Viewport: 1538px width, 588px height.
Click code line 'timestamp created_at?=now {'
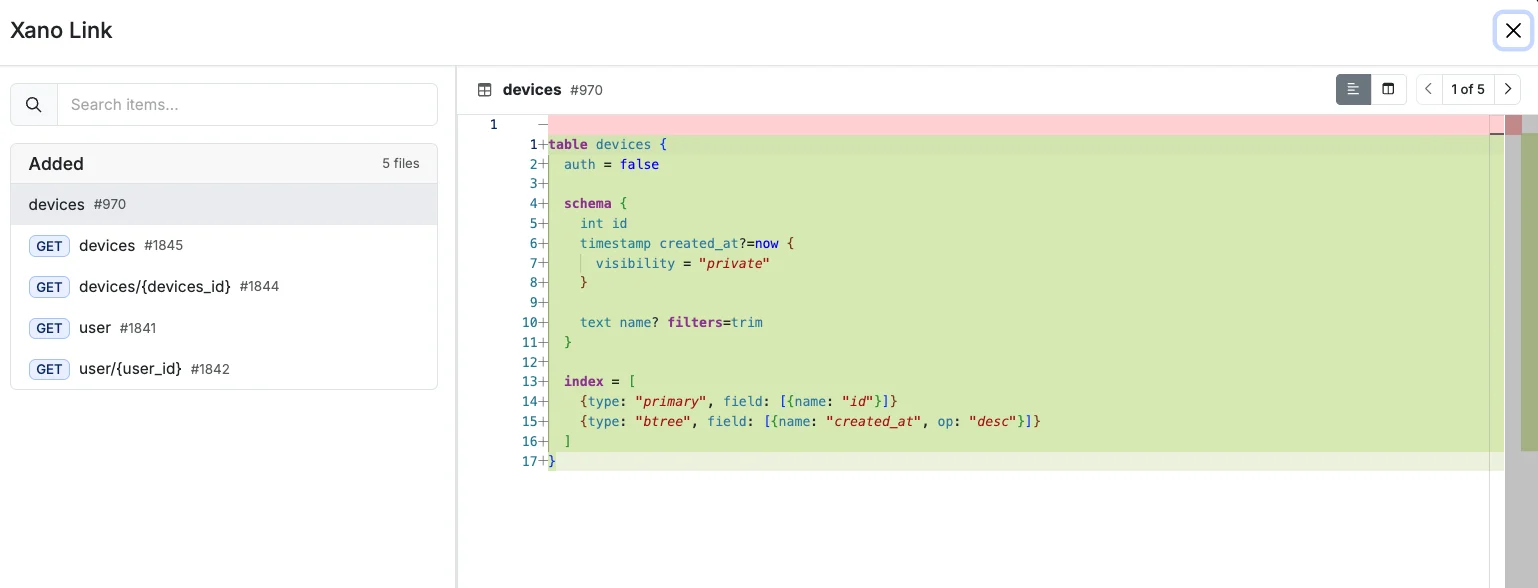pyautogui.click(x=686, y=243)
